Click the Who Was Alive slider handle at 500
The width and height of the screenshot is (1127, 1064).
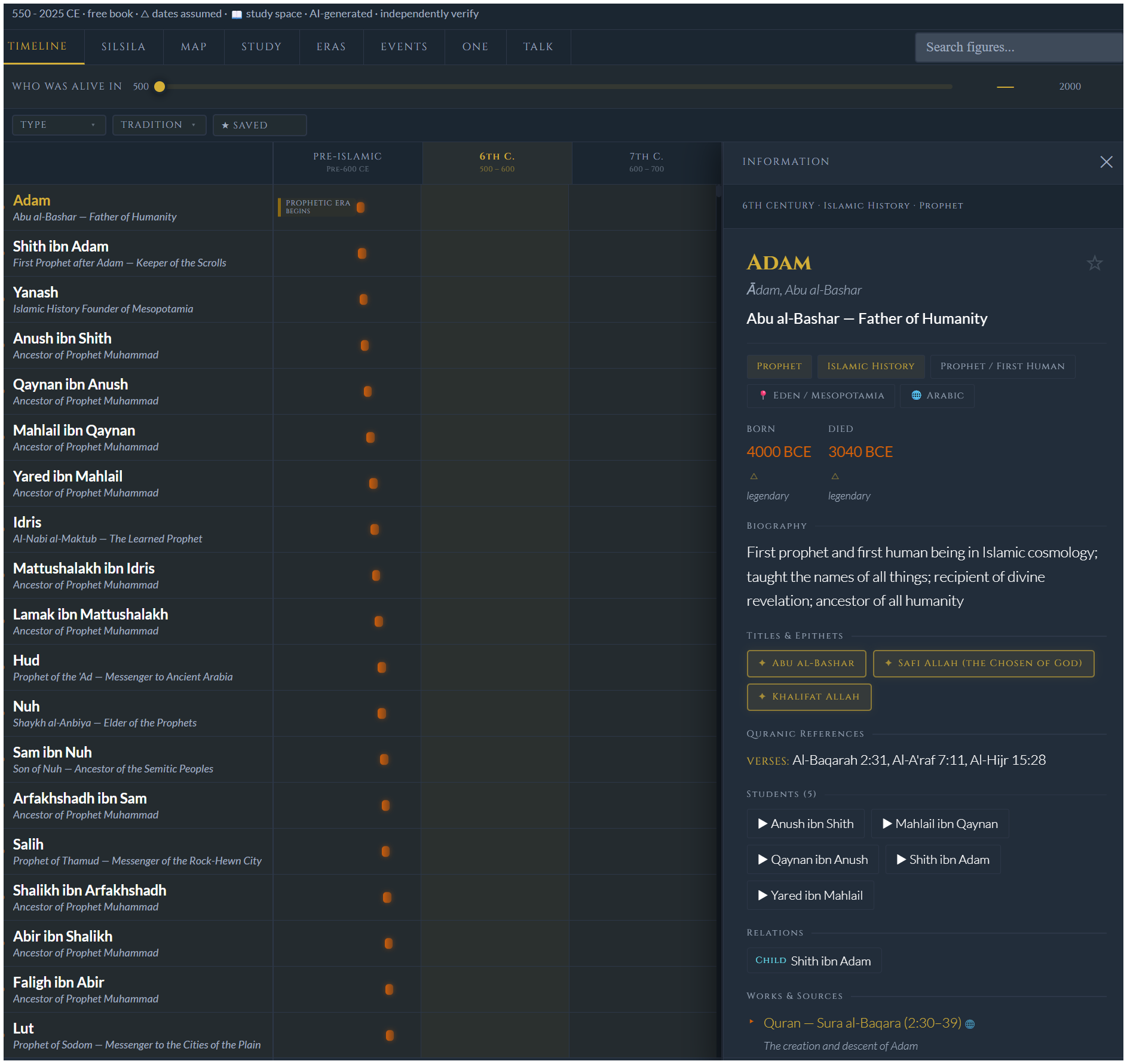[160, 86]
